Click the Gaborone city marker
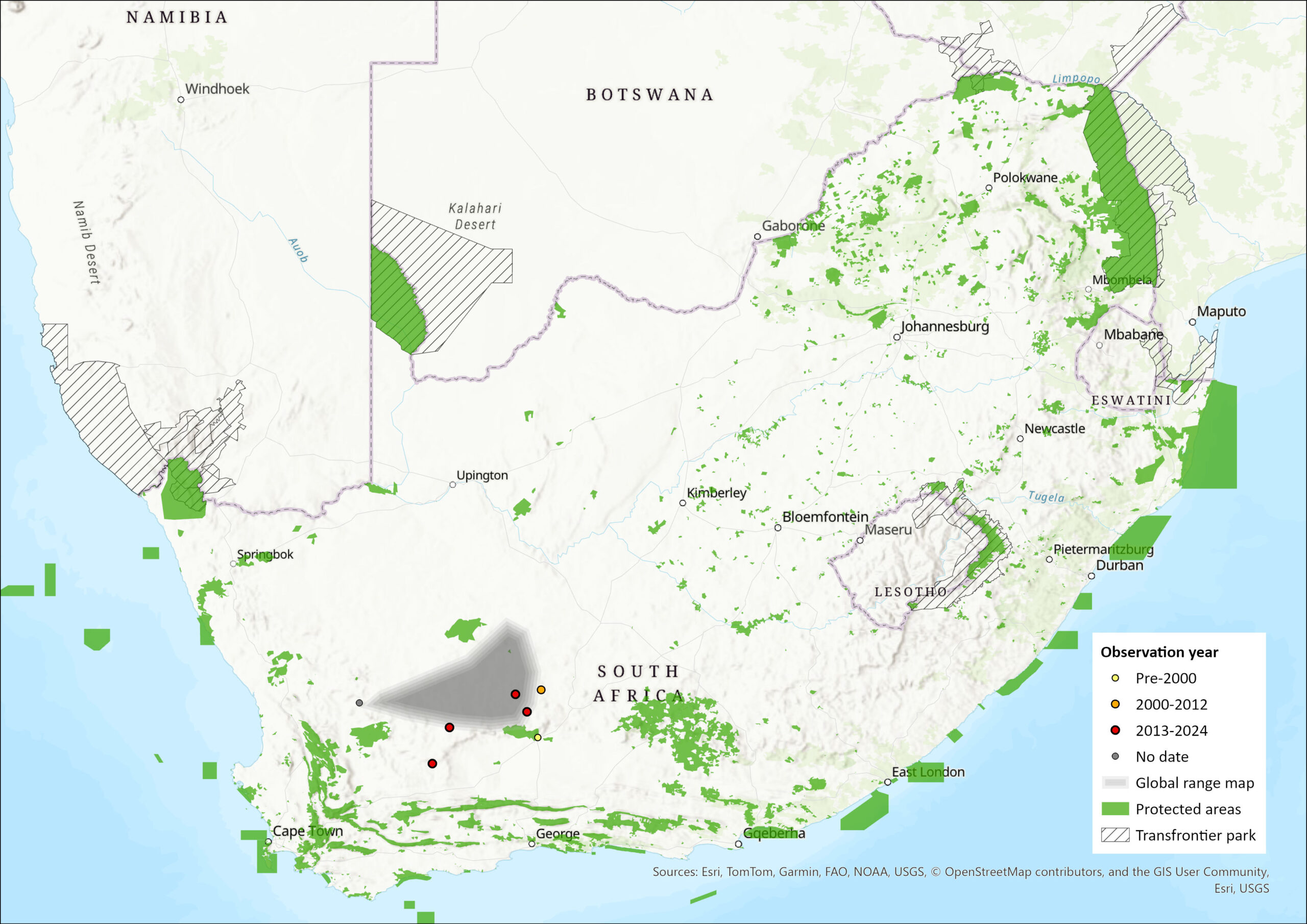 (757, 236)
